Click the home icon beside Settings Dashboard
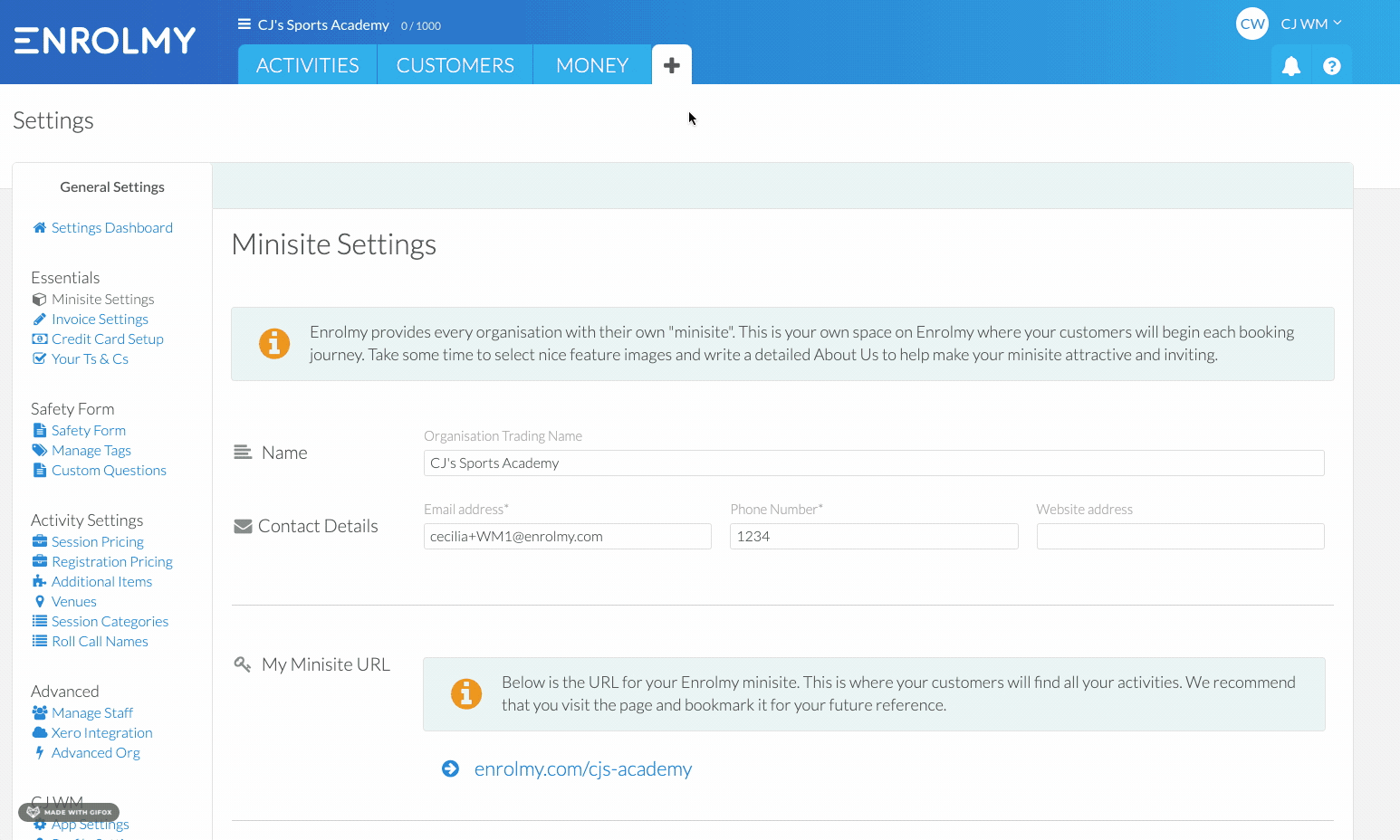This screenshot has height=840, width=1400. (40, 228)
